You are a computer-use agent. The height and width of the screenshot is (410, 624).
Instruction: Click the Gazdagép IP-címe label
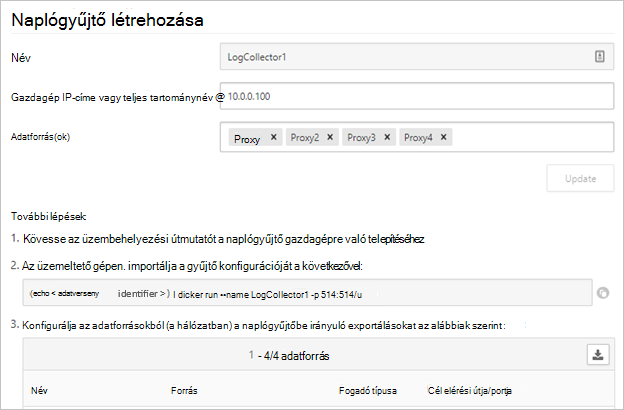(x=118, y=97)
